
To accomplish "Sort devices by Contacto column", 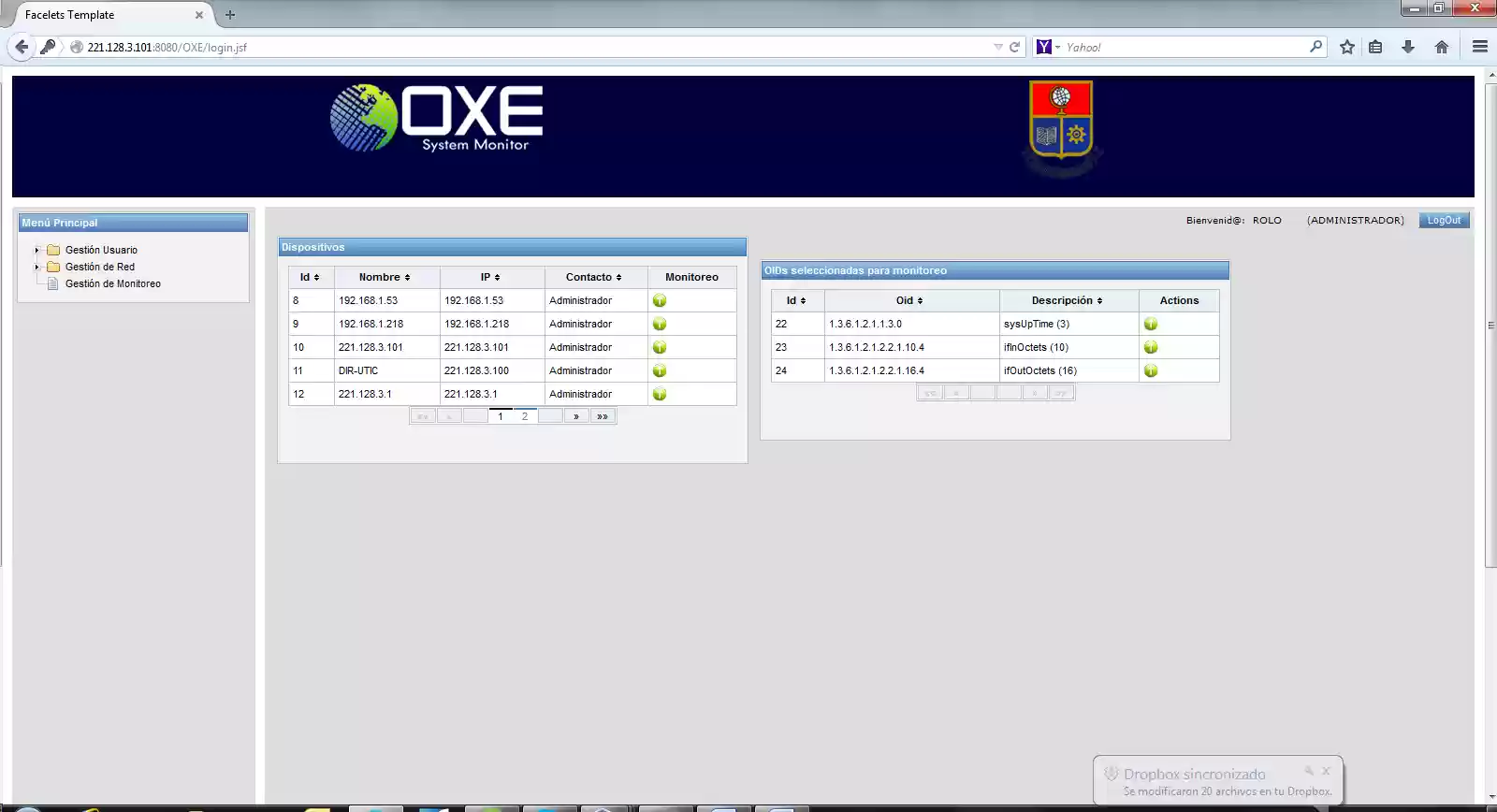I will click(x=594, y=277).
